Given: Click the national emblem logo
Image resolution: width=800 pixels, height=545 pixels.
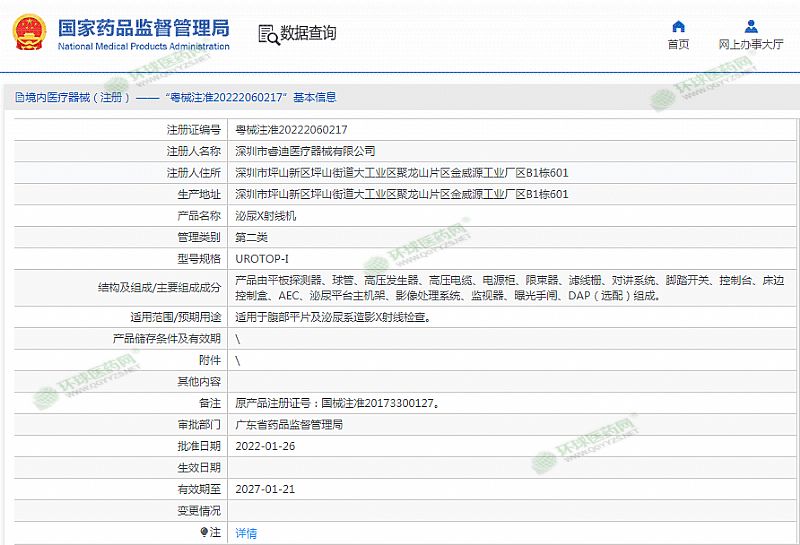Looking at the screenshot, I should (x=29, y=33).
